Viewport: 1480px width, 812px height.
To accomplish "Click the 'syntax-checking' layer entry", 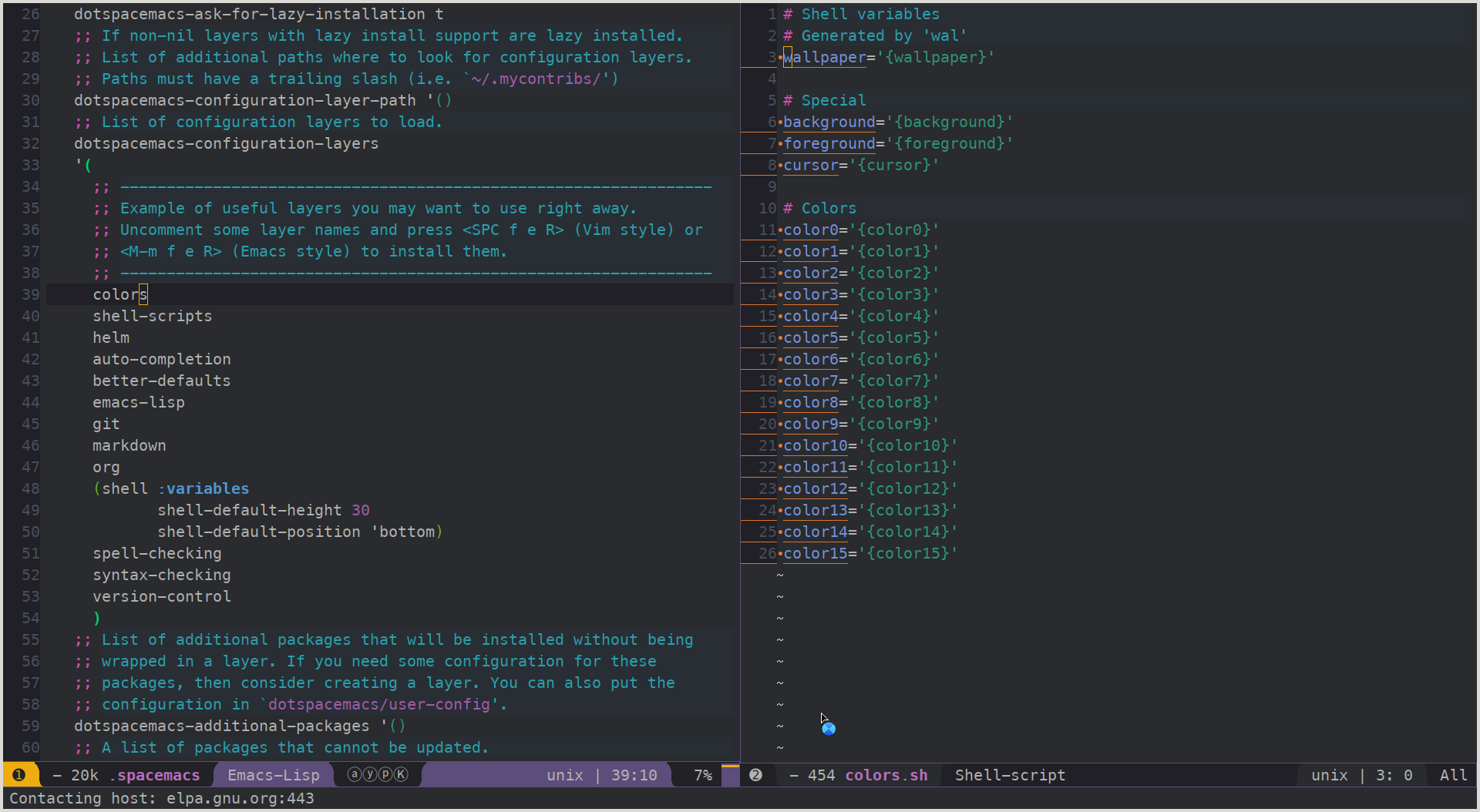I will pyautogui.click(x=162, y=575).
